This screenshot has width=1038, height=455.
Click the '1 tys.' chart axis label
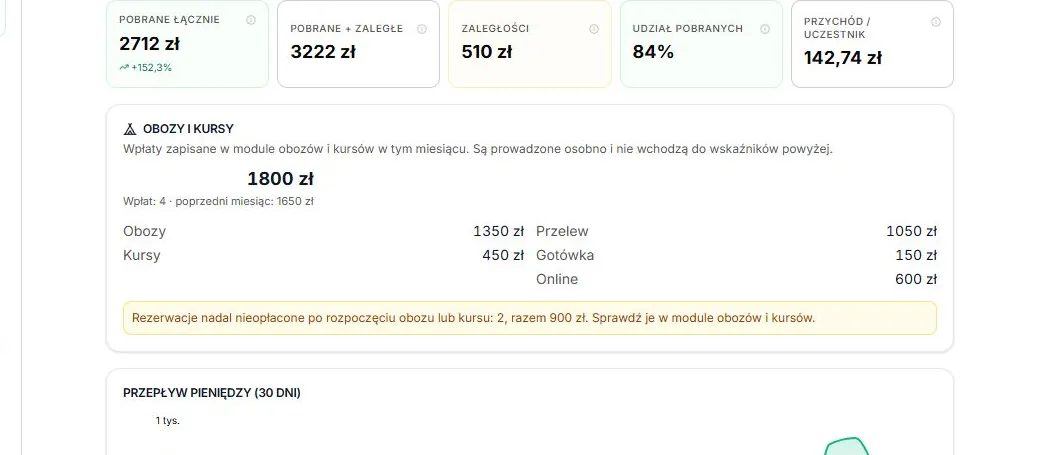click(167, 421)
